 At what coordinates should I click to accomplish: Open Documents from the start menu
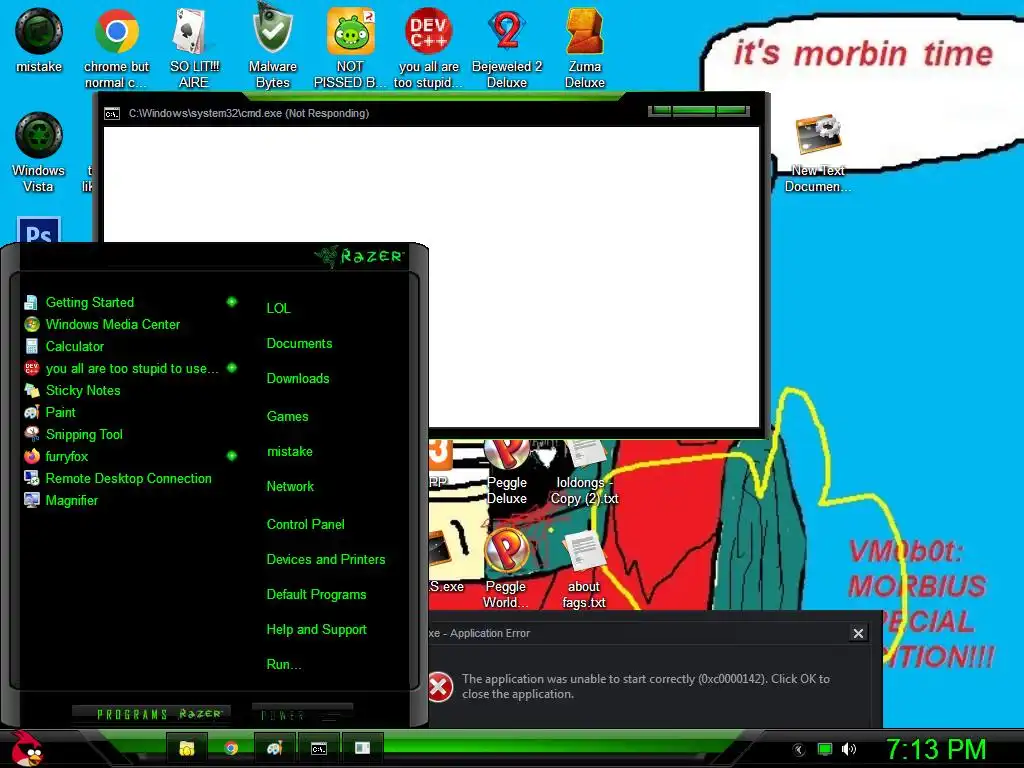299,344
